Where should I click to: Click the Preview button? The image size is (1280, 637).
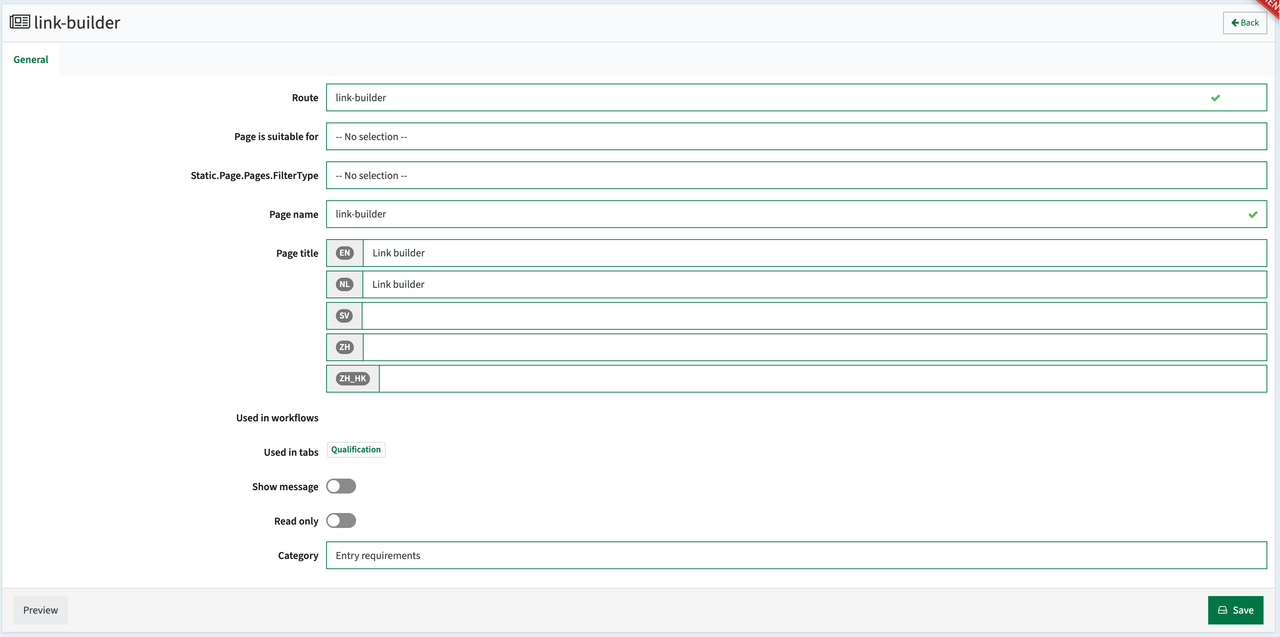tap(41, 610)
